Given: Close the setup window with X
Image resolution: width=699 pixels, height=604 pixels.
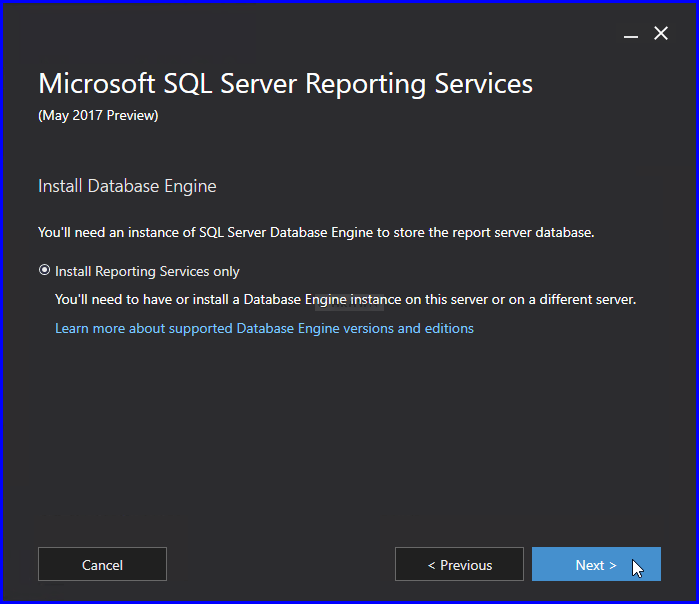Looking at the screenshot, I should click(661, 34).
